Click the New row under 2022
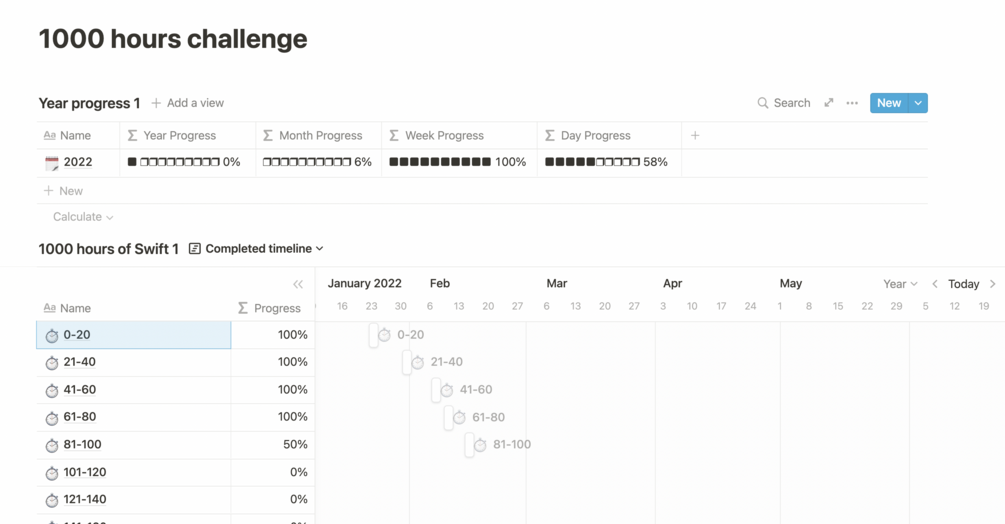Viewport: 1005px width, 524px height. pos(64,190)
